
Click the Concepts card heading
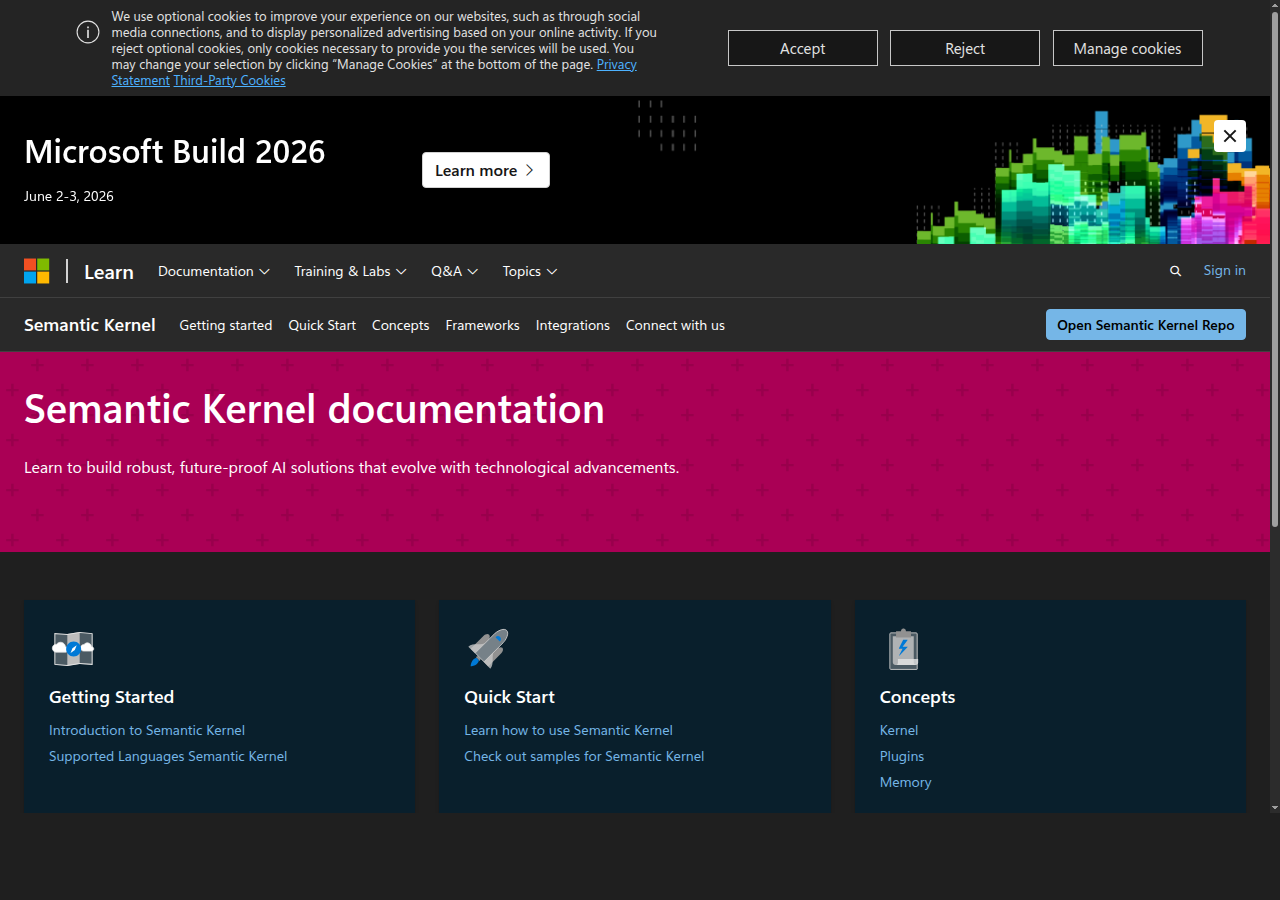point(917,697)
